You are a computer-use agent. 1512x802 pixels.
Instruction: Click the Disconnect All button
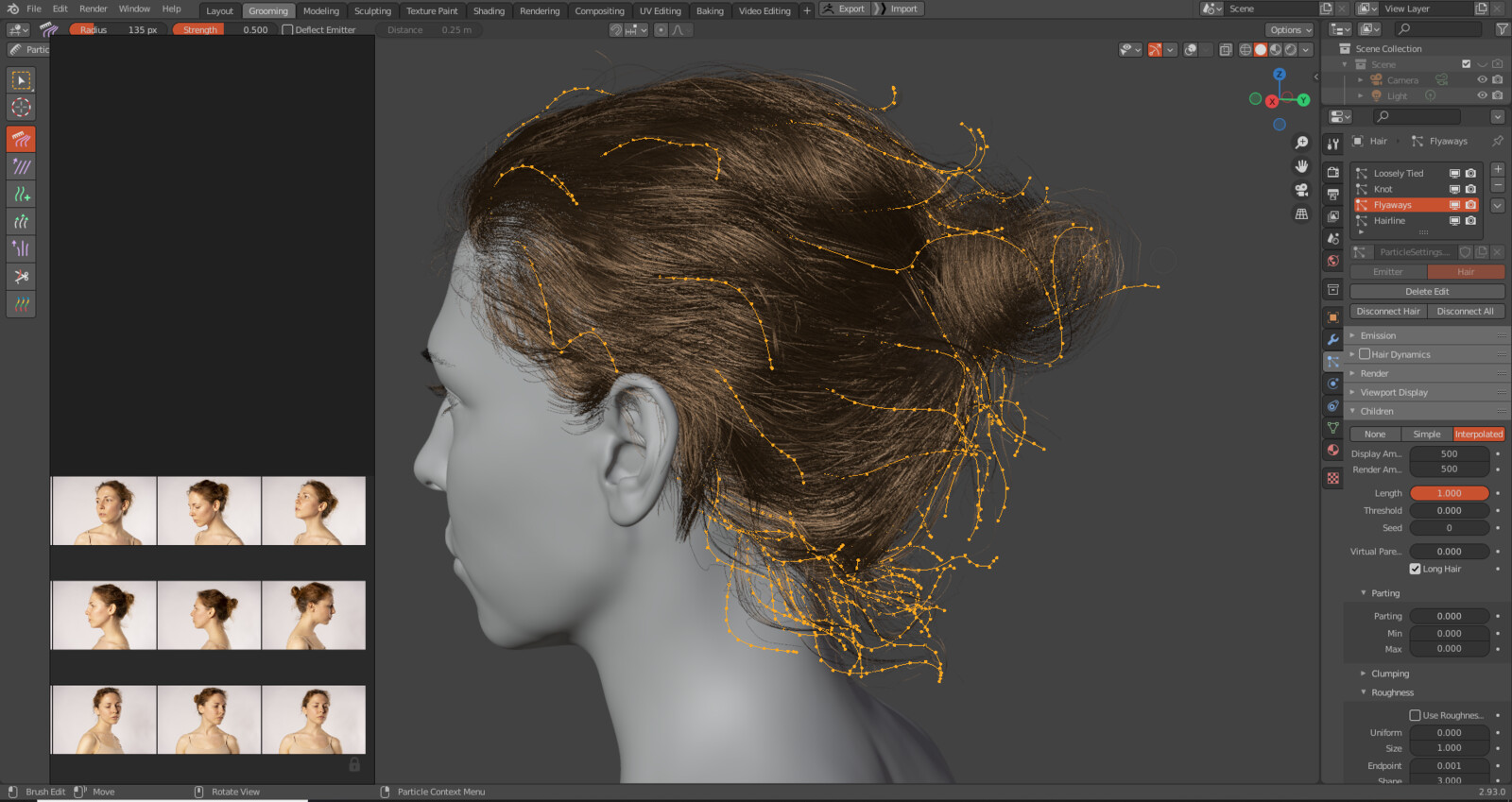(x=1466, y=312)
